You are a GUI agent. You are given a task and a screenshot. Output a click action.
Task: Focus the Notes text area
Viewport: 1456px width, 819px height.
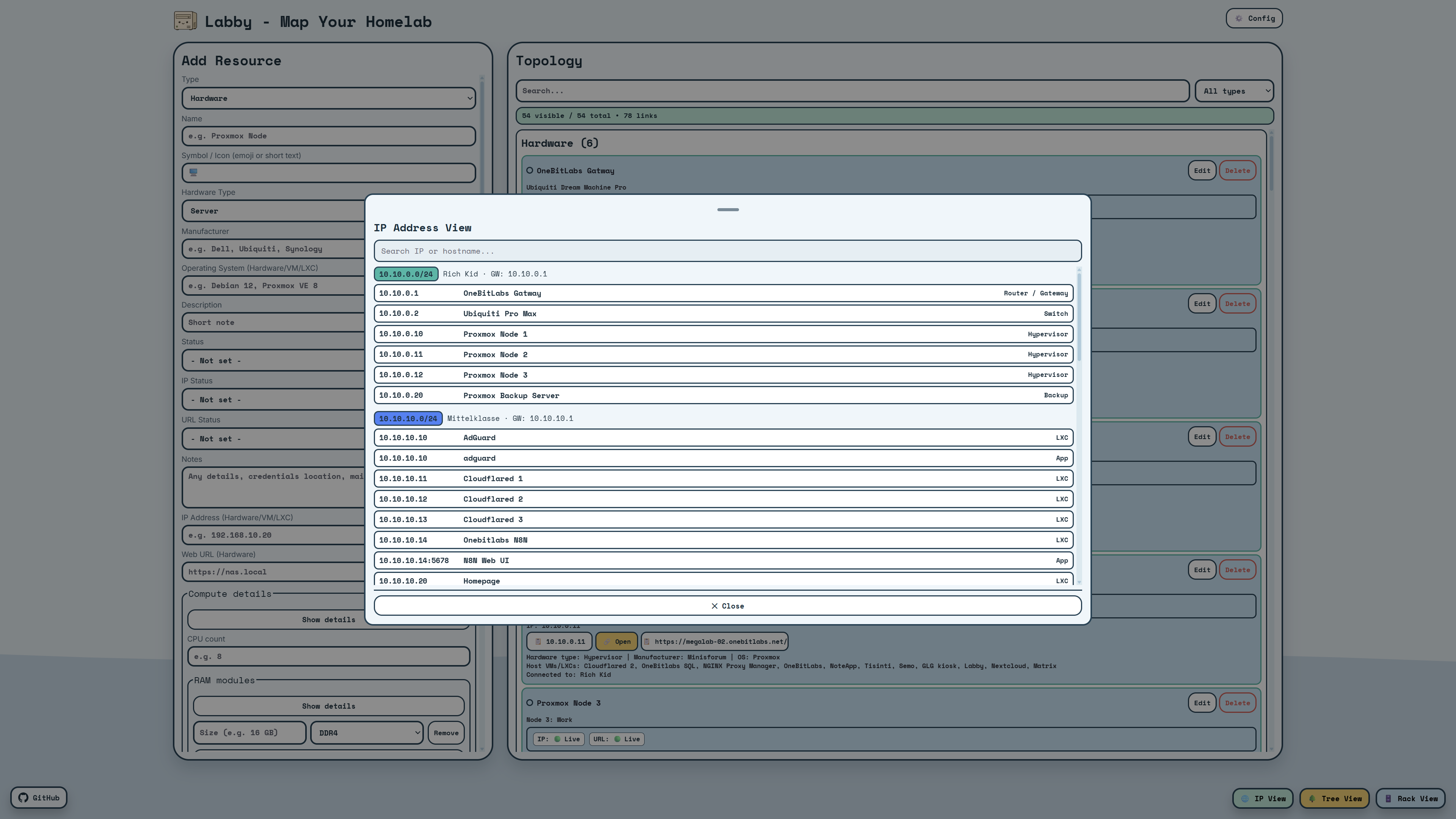point(273,487)
